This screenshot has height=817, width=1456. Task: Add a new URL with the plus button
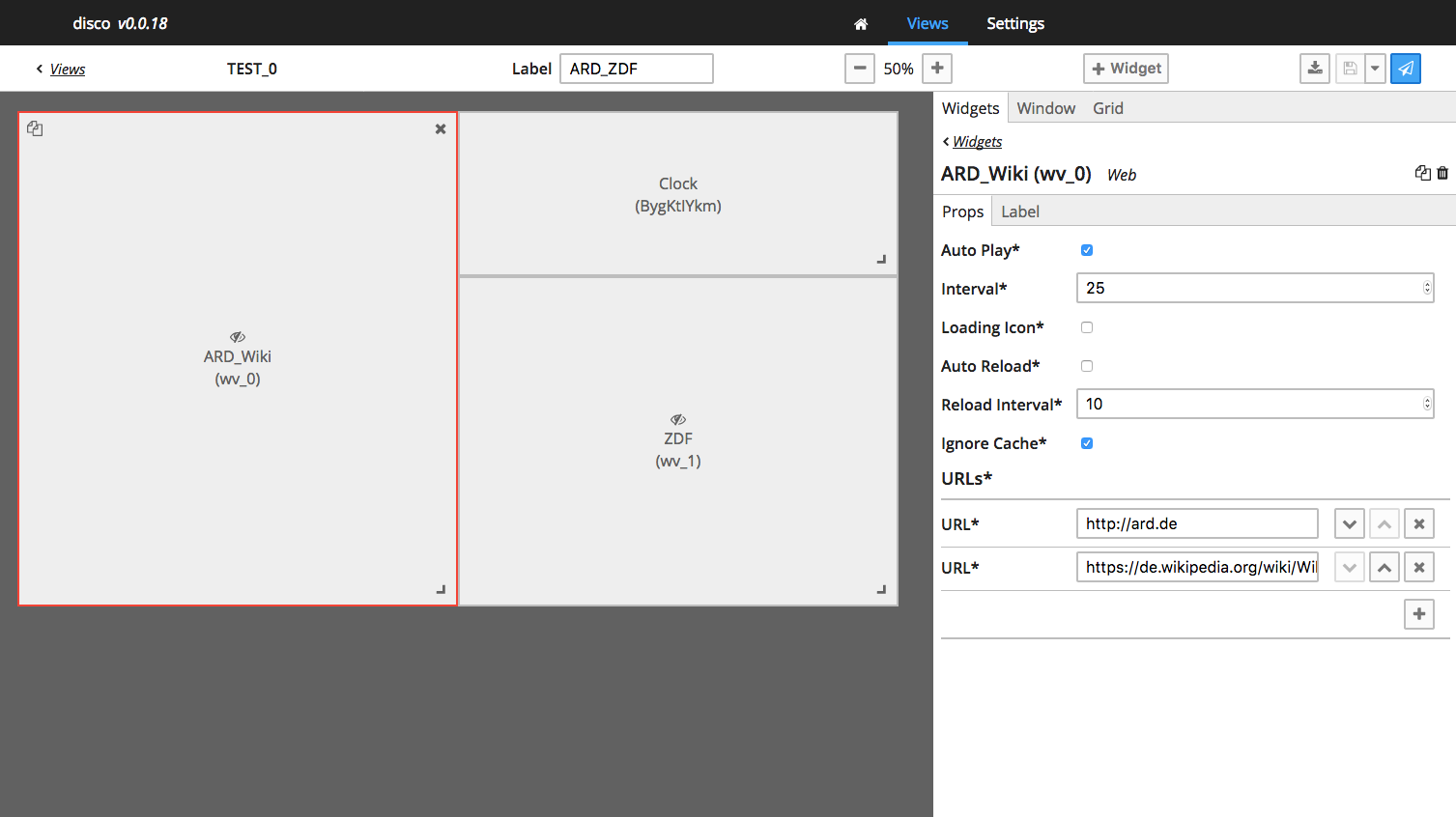1419,613
